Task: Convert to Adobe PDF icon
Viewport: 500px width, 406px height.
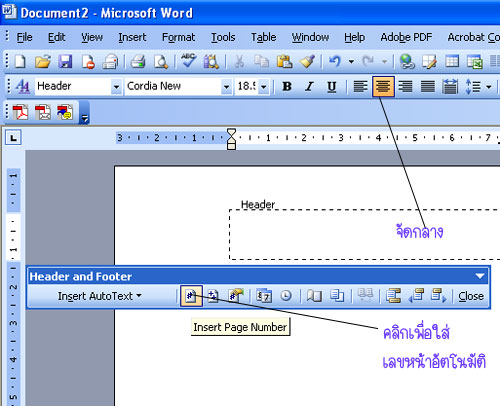Action: [x=20, y=112]
